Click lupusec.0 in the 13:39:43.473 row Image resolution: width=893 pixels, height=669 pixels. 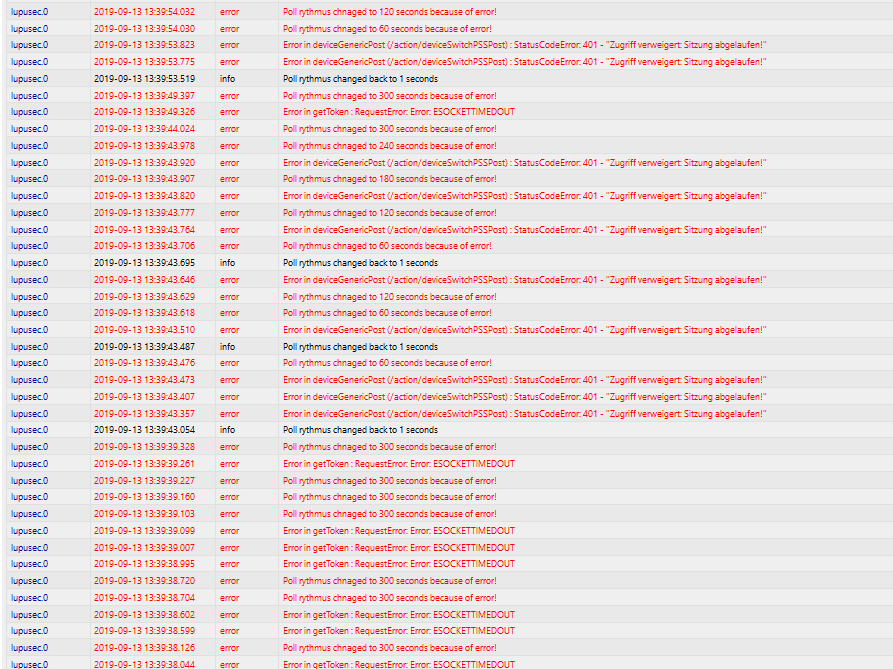coord(30,380)
